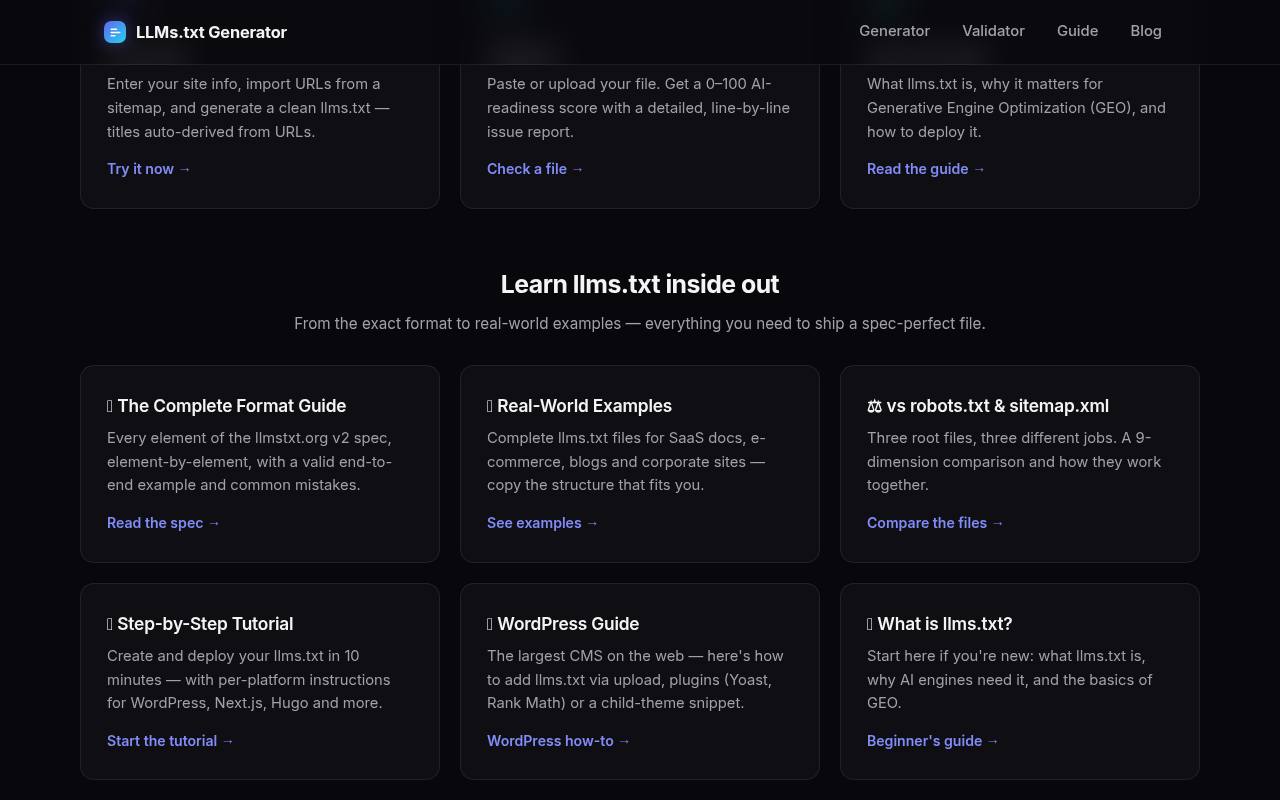Click the description mentioning the llmstxt.org v2 spec
Viewport: 1280px width, 800px height.
(249, 461)
